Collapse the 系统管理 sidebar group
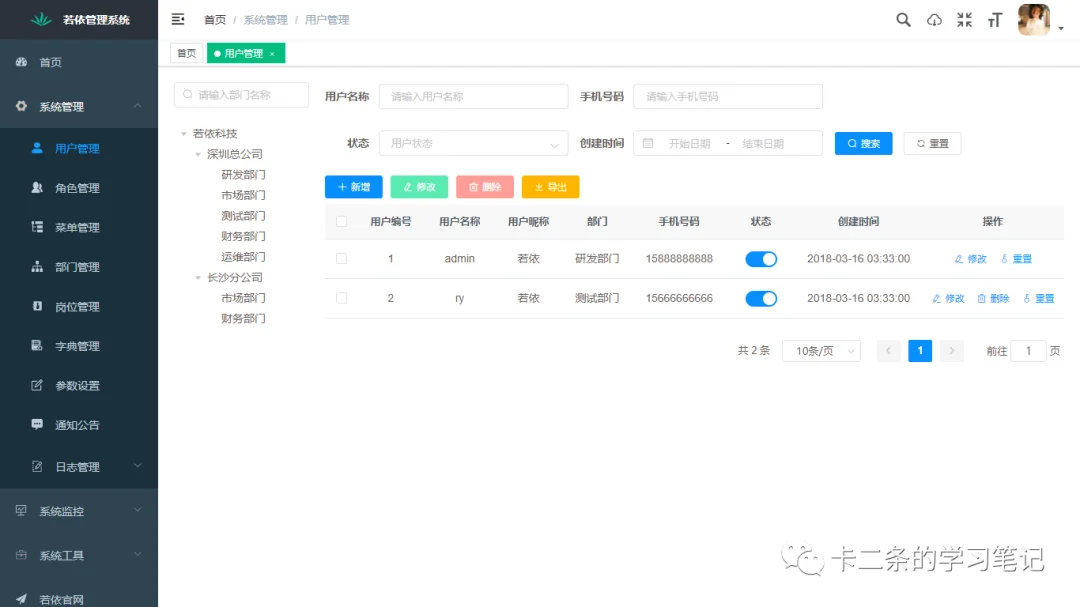1080x607 pixels. [x=138, y=106]
